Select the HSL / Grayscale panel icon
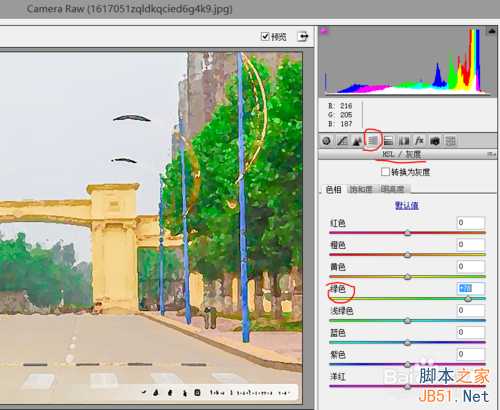 373,141
